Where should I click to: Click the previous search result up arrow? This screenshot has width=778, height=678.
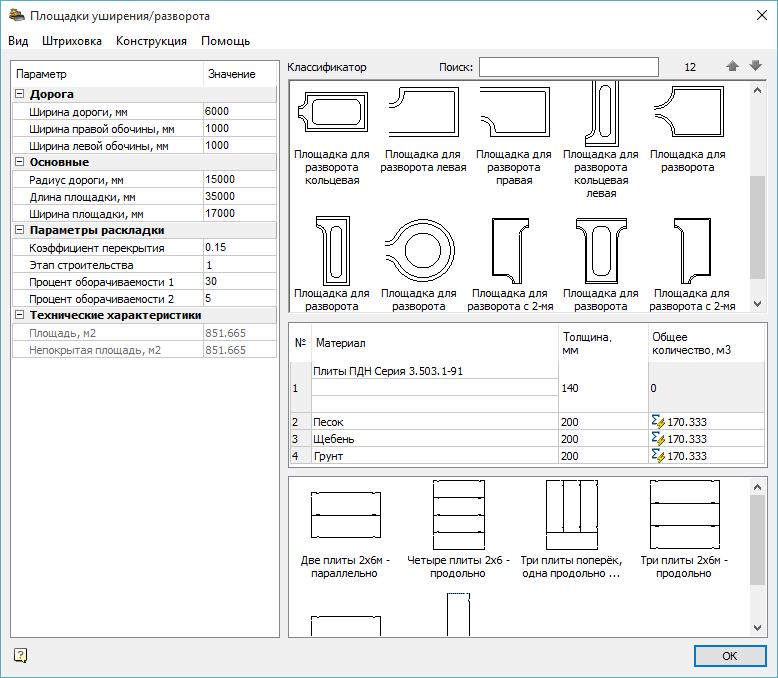tap(732, 67)
